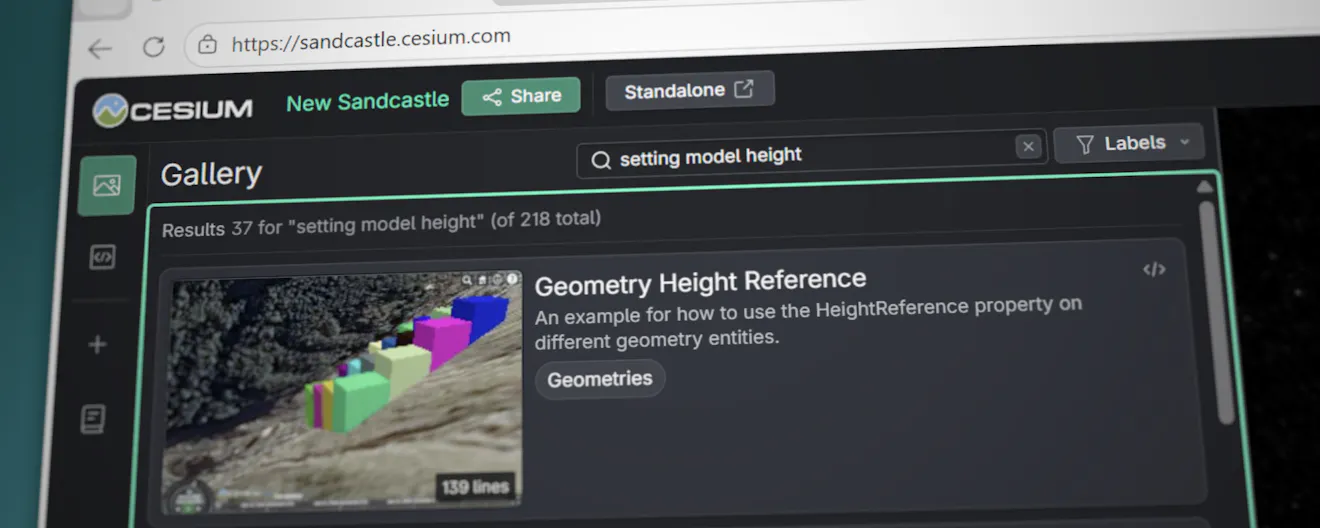View code for Geometry Height Reference
1320x528 pixels.
coord(1154,269)
